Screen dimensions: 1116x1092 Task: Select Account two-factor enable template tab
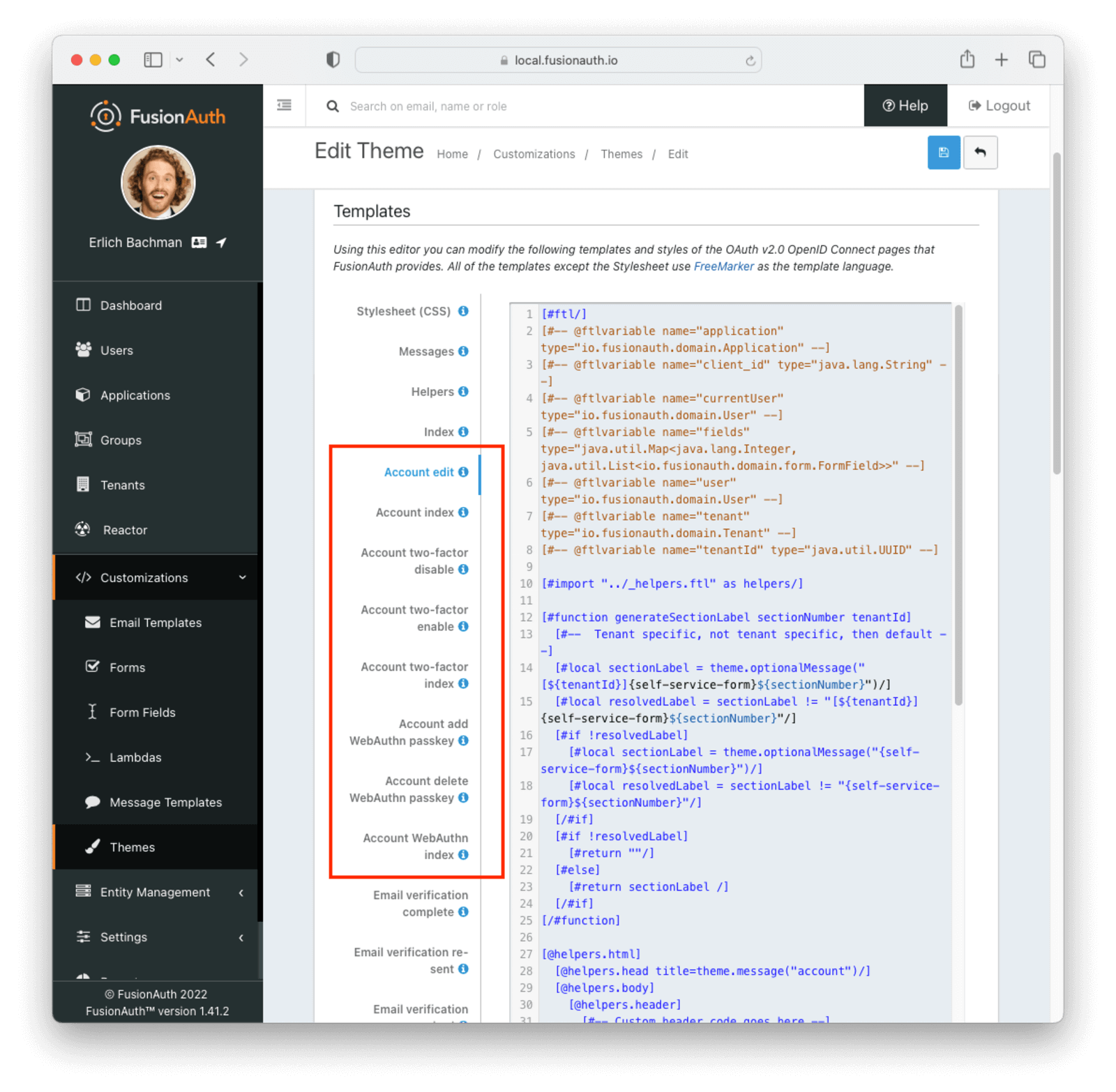tap(414, 618)
